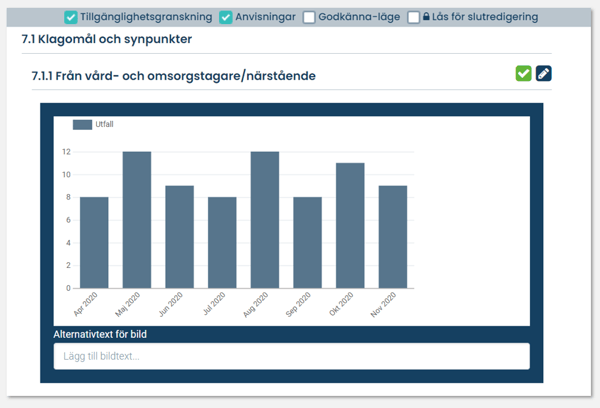Click the 7.1 Klagomål och synpunkter heading
Viewport: 600px width, 408px height.
point(107,39)
